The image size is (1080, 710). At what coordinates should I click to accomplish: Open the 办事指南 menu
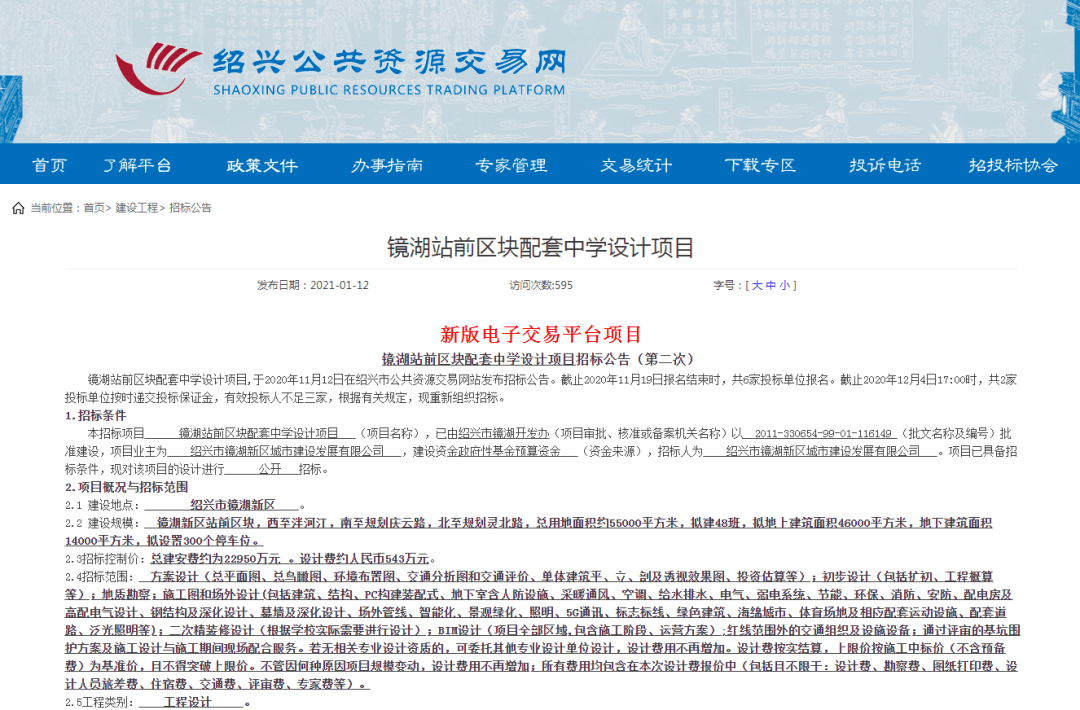387,165
